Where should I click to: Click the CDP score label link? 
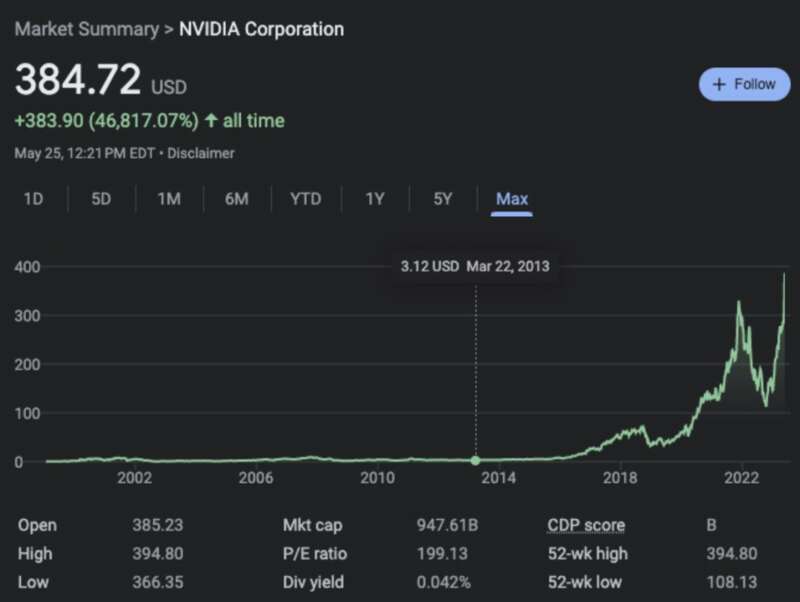click(x=586, y=525)
